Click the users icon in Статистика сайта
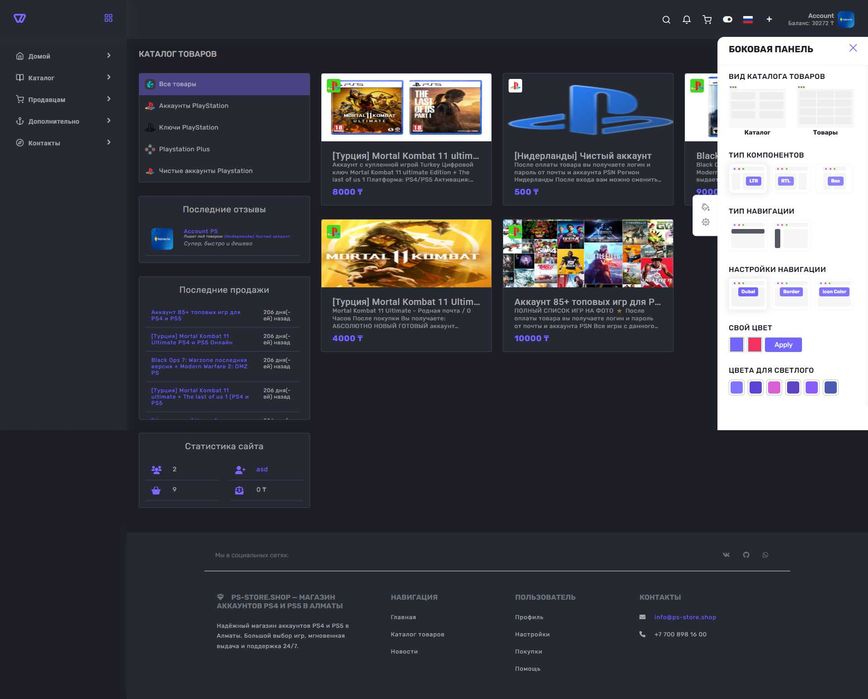Image resolution: width=868 pixels, height=699 pixels. pyautogui.click(x=156, y=469)
